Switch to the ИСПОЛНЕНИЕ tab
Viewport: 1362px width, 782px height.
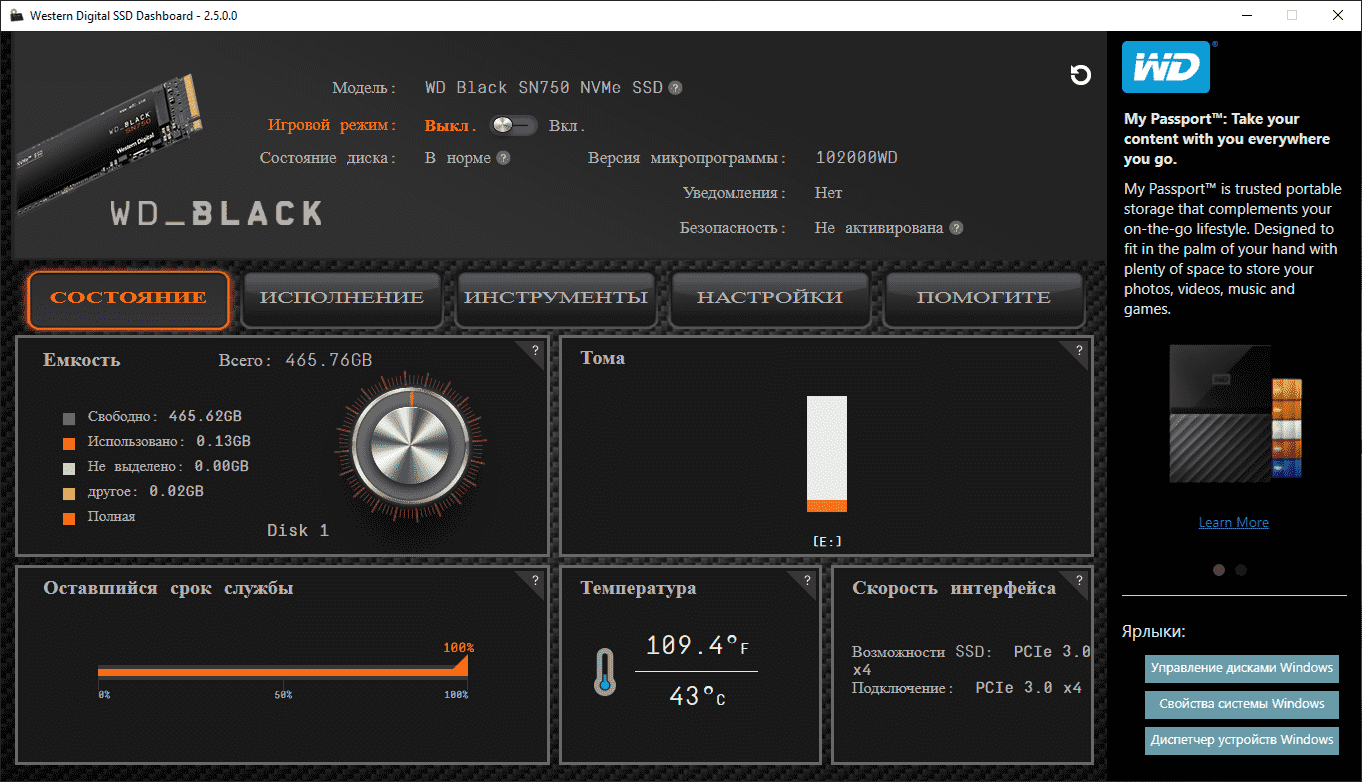coord(341,298)
